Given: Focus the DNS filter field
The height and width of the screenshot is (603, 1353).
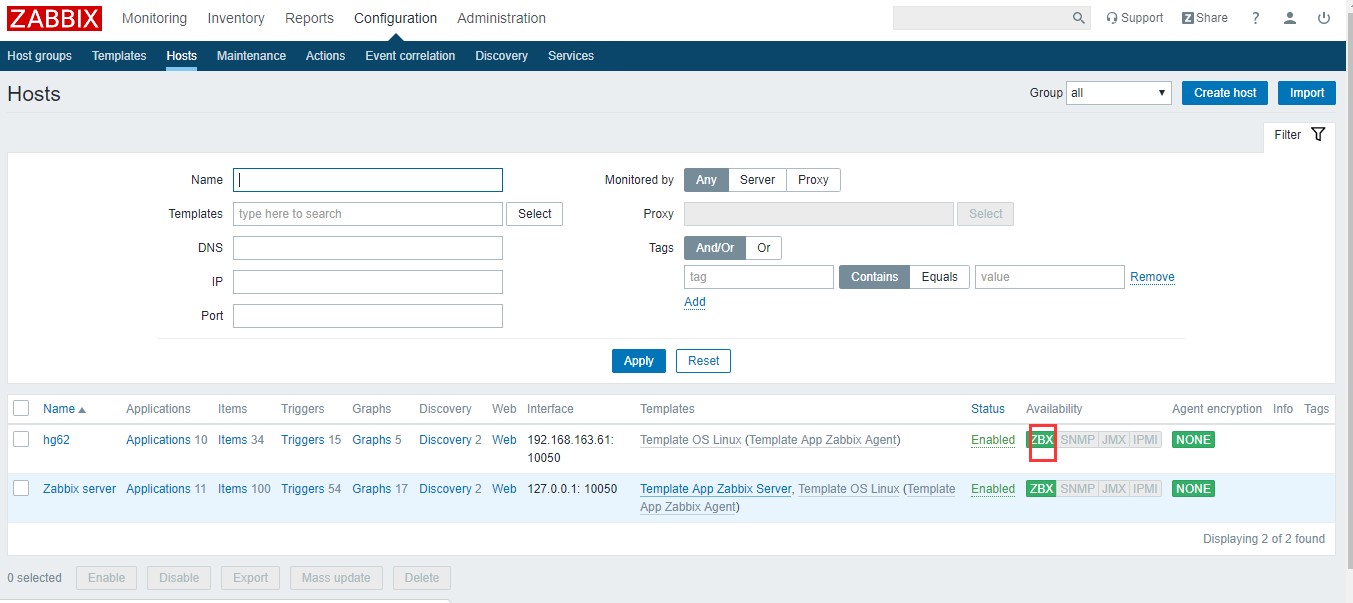Looking at the screenshot, I should [x=368, y=248].
